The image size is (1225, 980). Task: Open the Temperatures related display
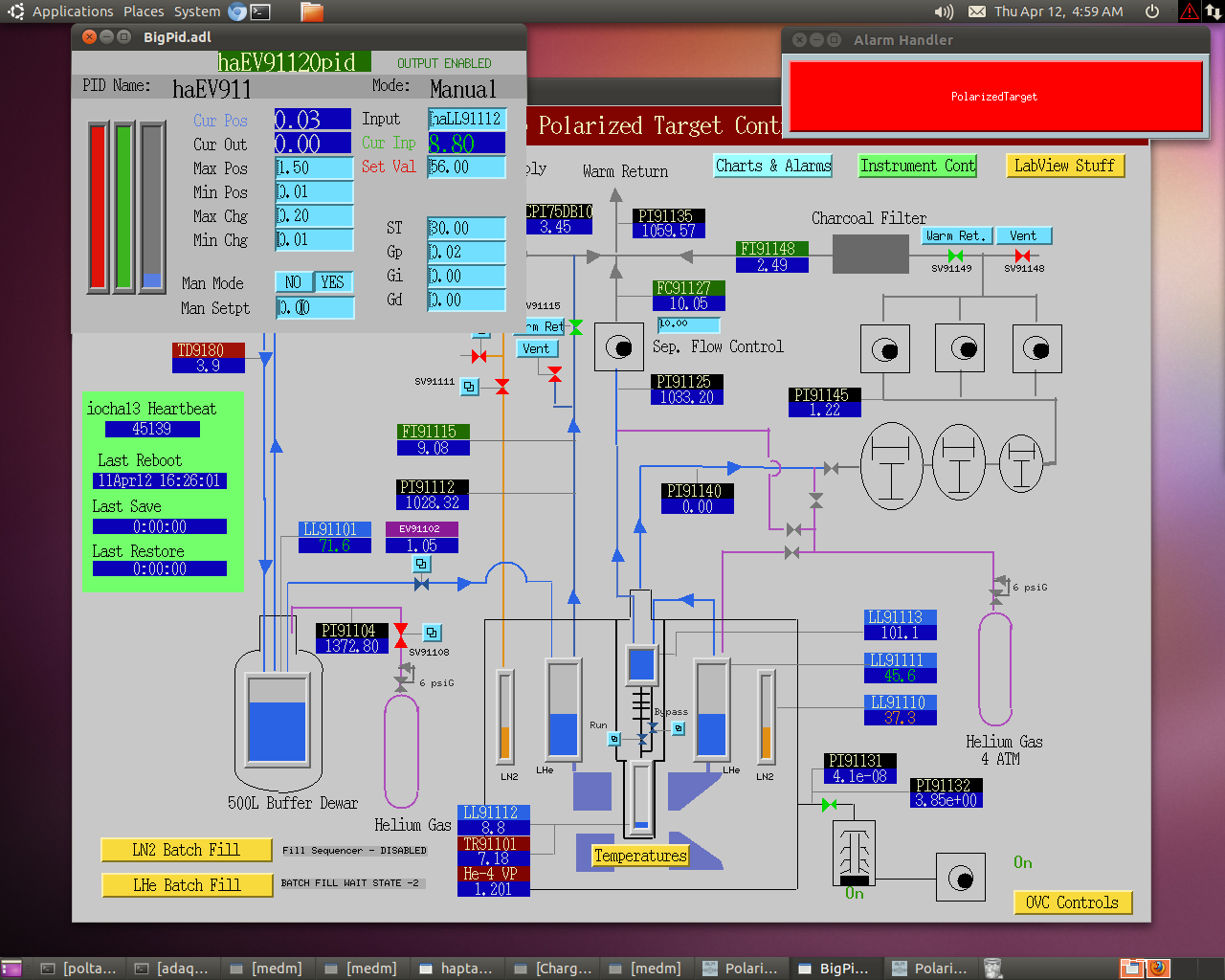(x=640, y=856)
